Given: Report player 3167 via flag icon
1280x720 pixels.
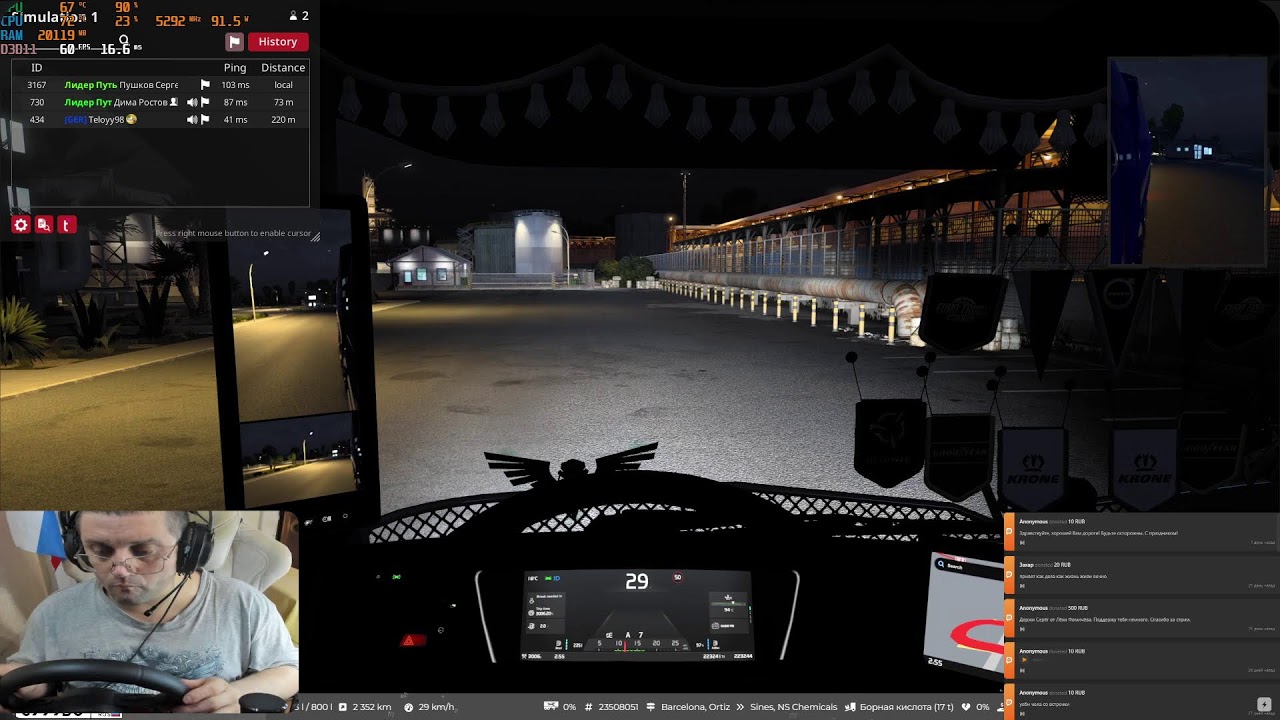Looking at the screenshot, I should click(205, 85).
